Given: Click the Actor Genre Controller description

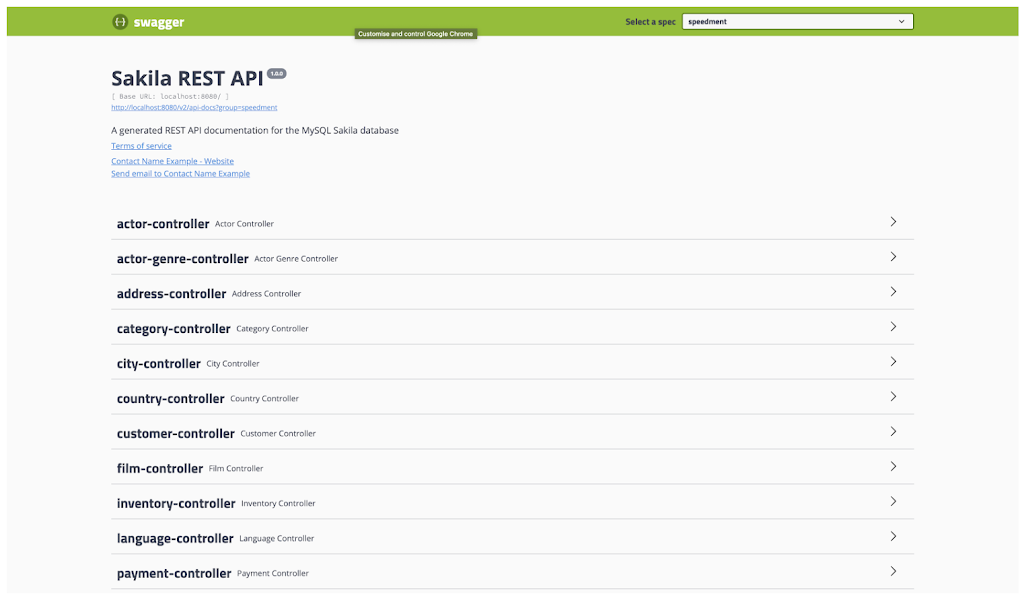Looking at the screenshot, I should [296, 259].
